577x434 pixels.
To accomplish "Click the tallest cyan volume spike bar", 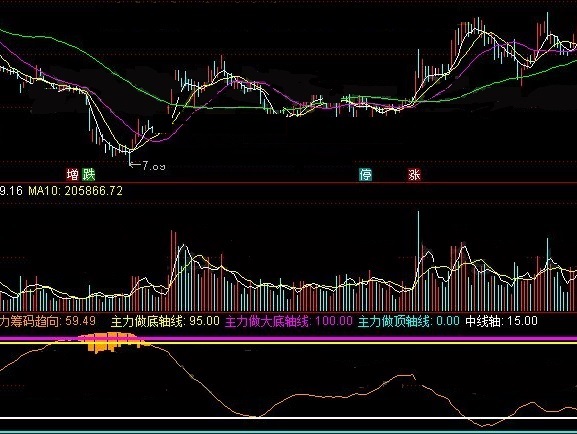I will (x=418, y=261).
